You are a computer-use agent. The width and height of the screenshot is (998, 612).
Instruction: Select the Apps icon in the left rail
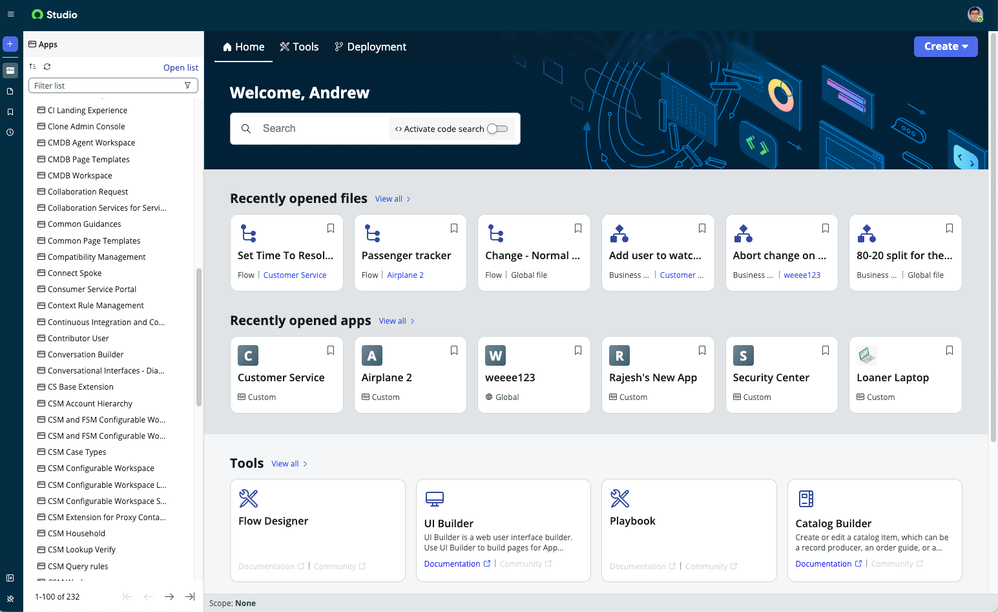(x=10, y=67)
